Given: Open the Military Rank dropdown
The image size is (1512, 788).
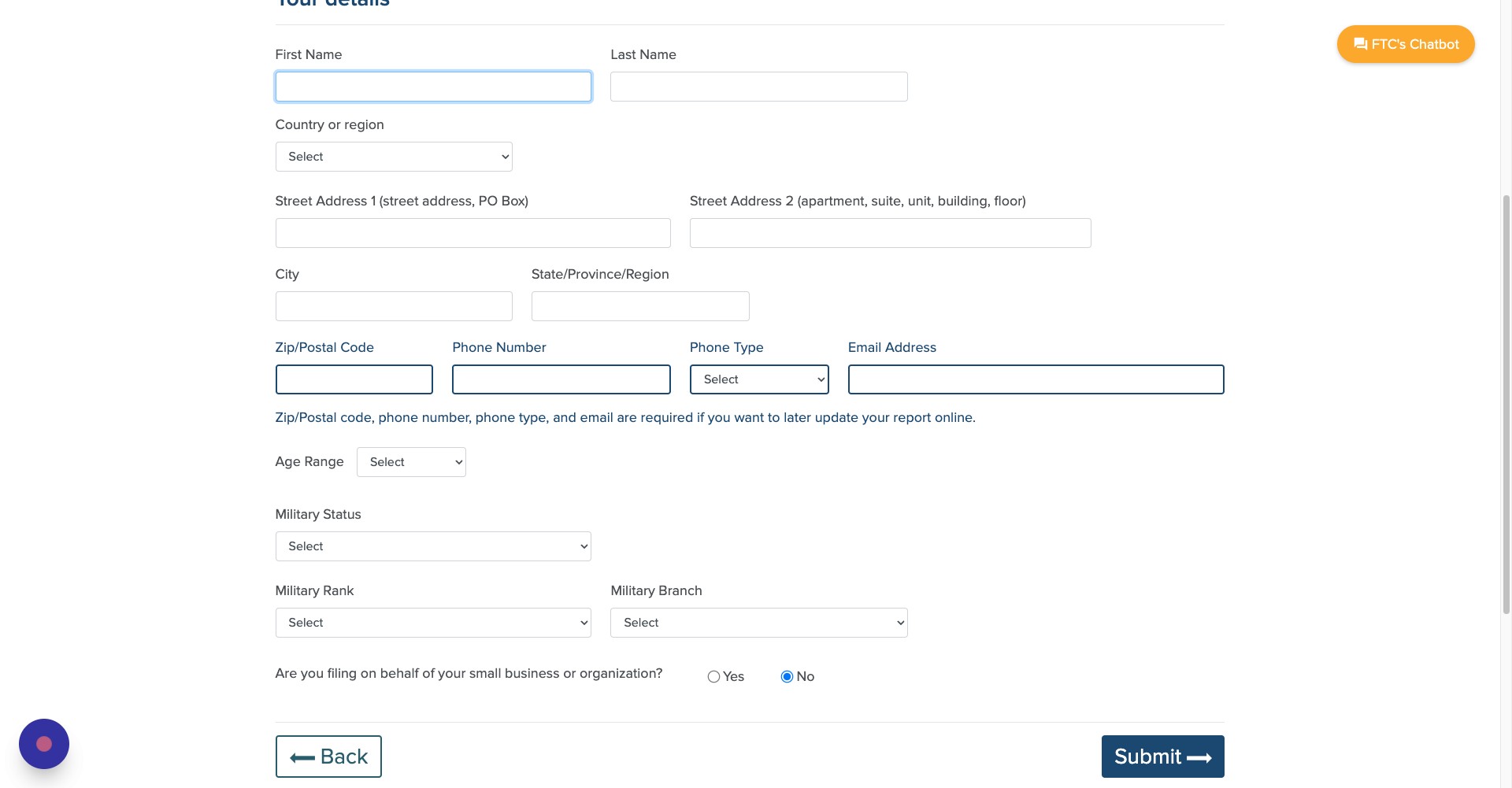Looking at the screenshot, I should (x=433, y=623).
